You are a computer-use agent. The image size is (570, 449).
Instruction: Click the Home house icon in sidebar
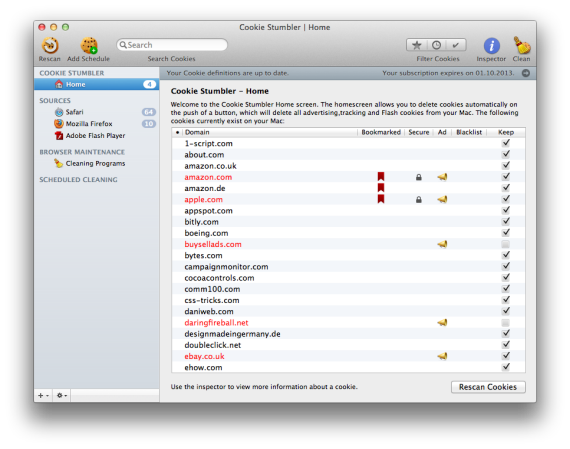pos(59,84)
